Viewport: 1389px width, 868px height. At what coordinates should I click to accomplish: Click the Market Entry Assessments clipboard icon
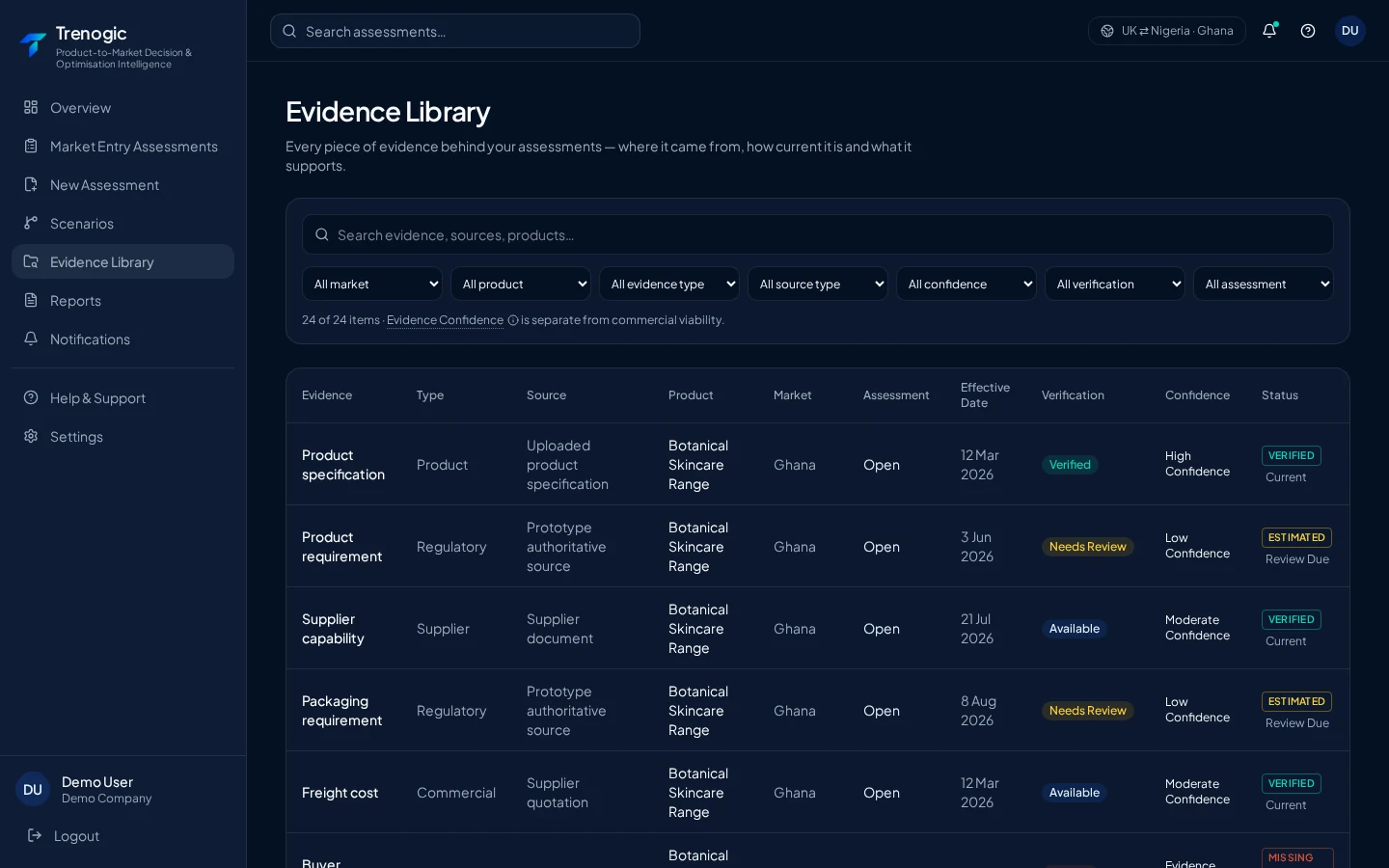(31, 146)
